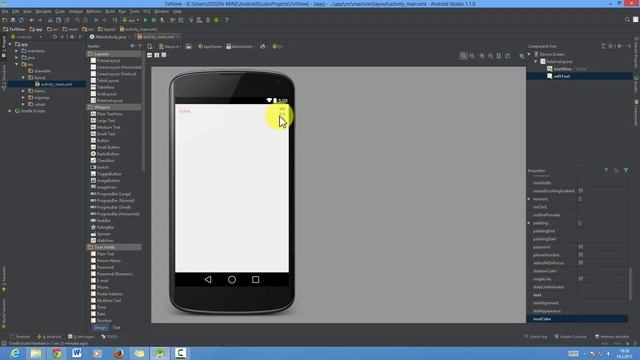Screen dimensions: 640x360
Task: Open the Android project view dropdown
Action: point(27,37)
